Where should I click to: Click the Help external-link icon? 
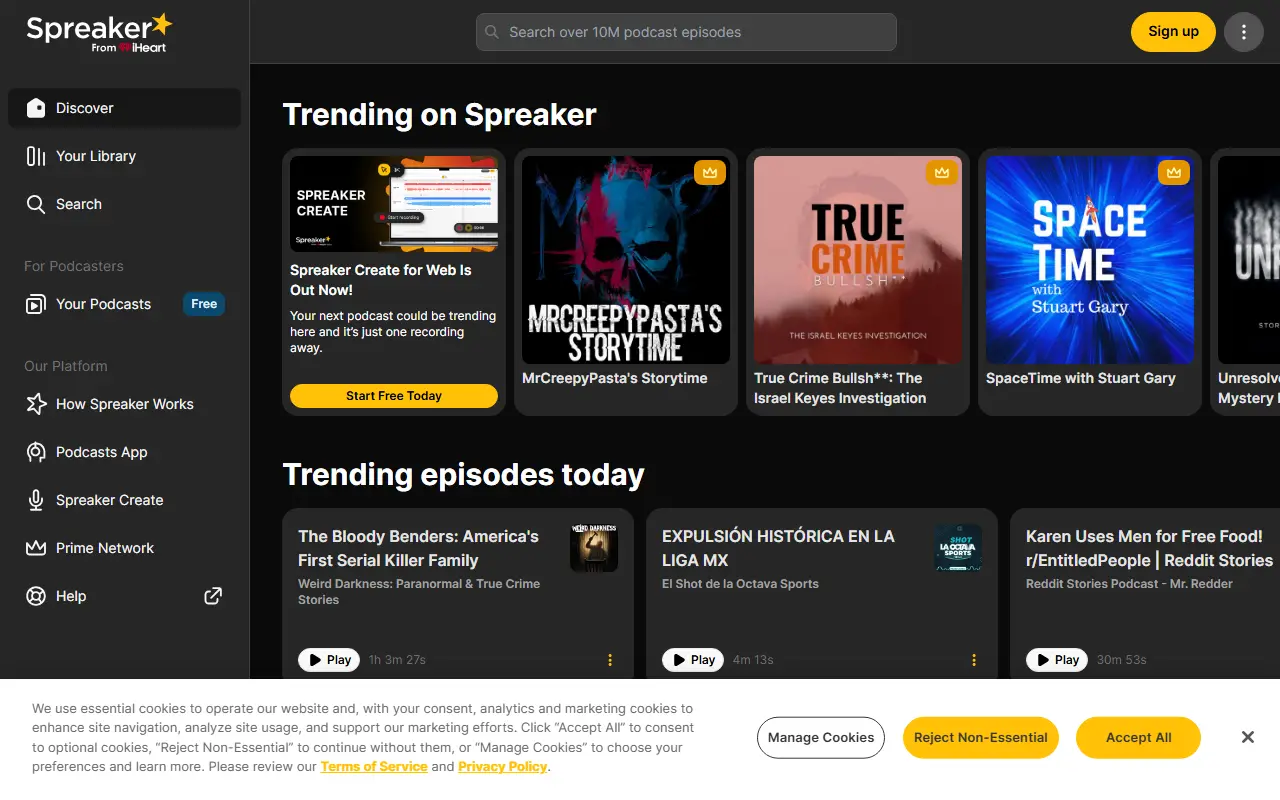tap(213, 596)
